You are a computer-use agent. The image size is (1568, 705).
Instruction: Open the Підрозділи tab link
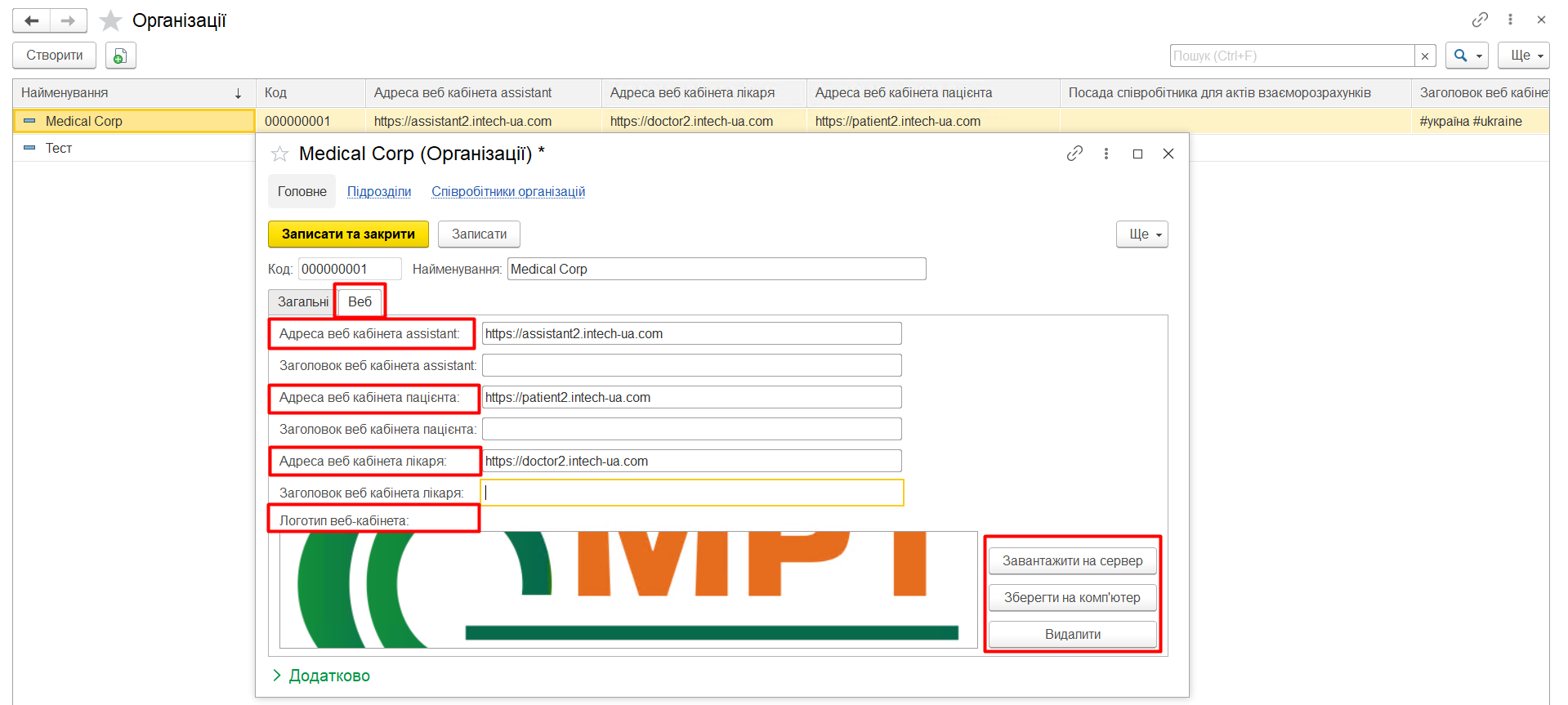(x=379, y=191)
